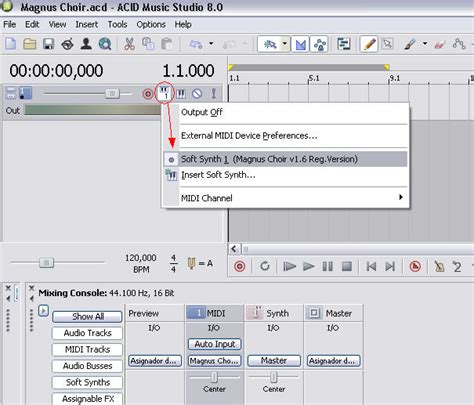Click the project tempo slider handle
474x405 pixels.
point(46,263)
